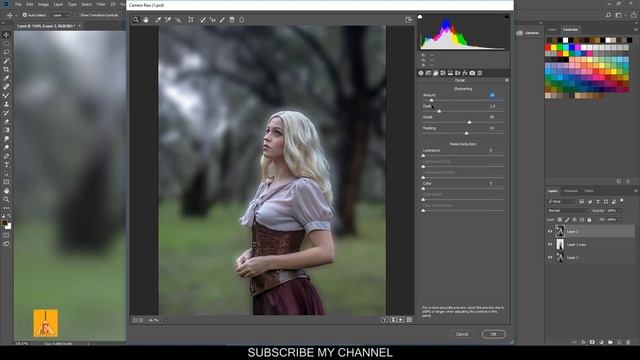Toggle shadow clipping warning on histogram
The width and height of the screenshot is (640, 360).
point(420,17)
